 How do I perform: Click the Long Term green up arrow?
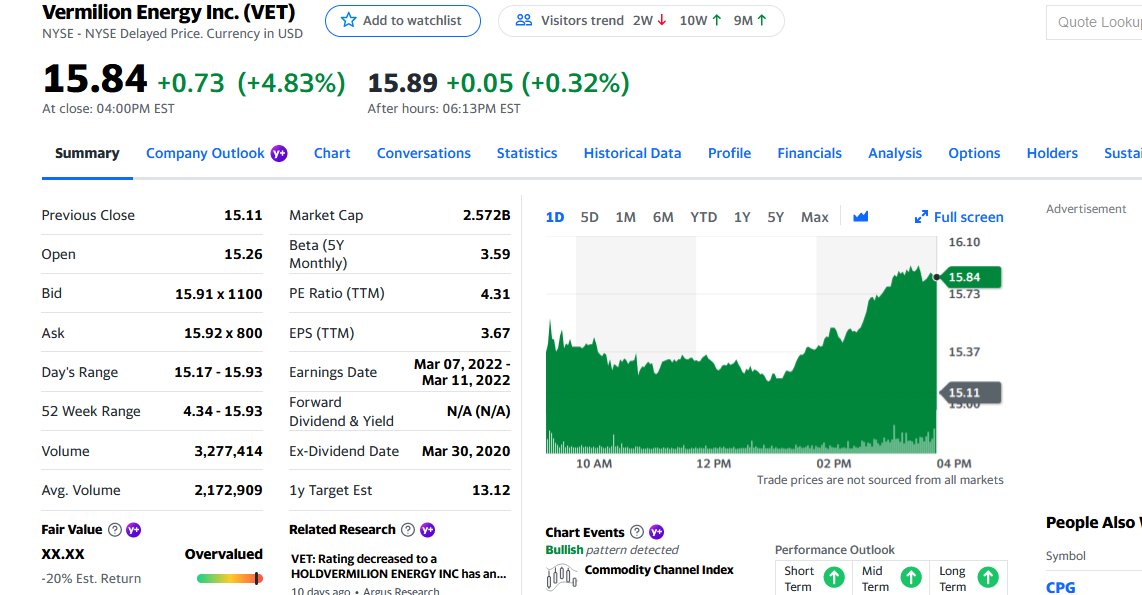coord(988,578)
